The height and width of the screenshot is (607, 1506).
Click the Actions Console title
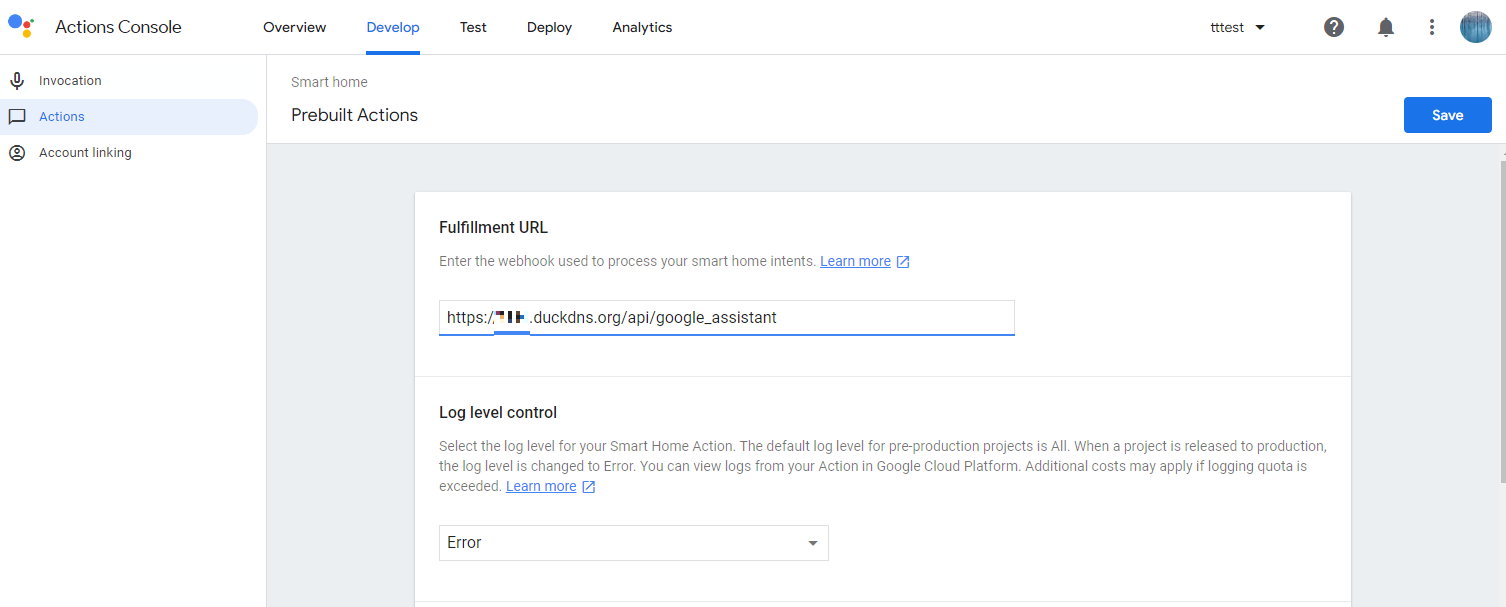[x=118, y=27]
